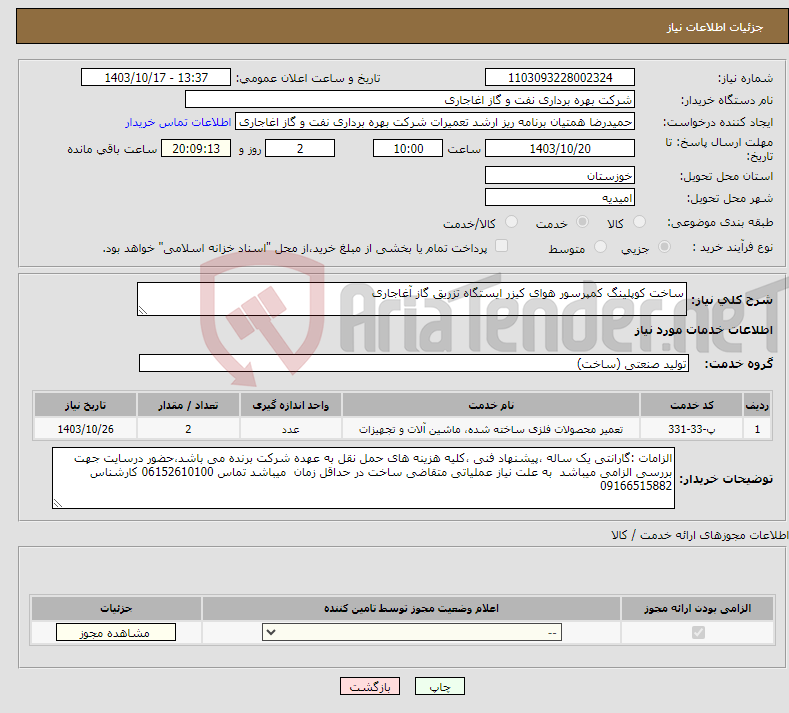Click the بازگشت back button
Image resolution: width=789 pixels, height=713 pixels.
[370, 686]
